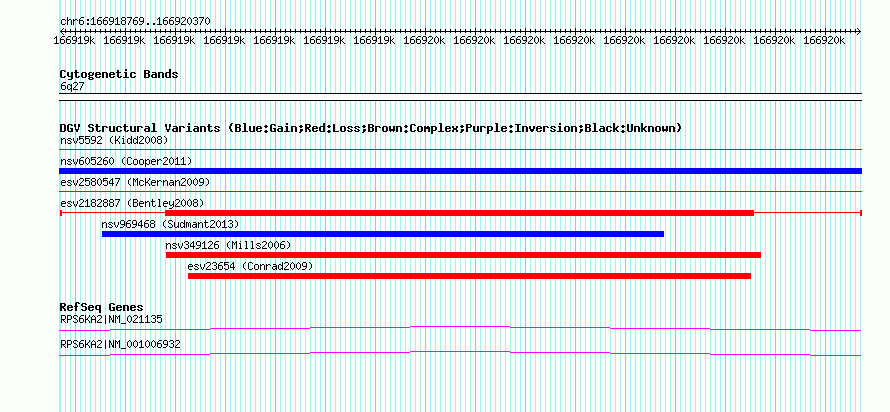Select the pink NM_001006932 transcript line
The height and width of the screenshot is (412, 890).
click(x=460, y=354)
